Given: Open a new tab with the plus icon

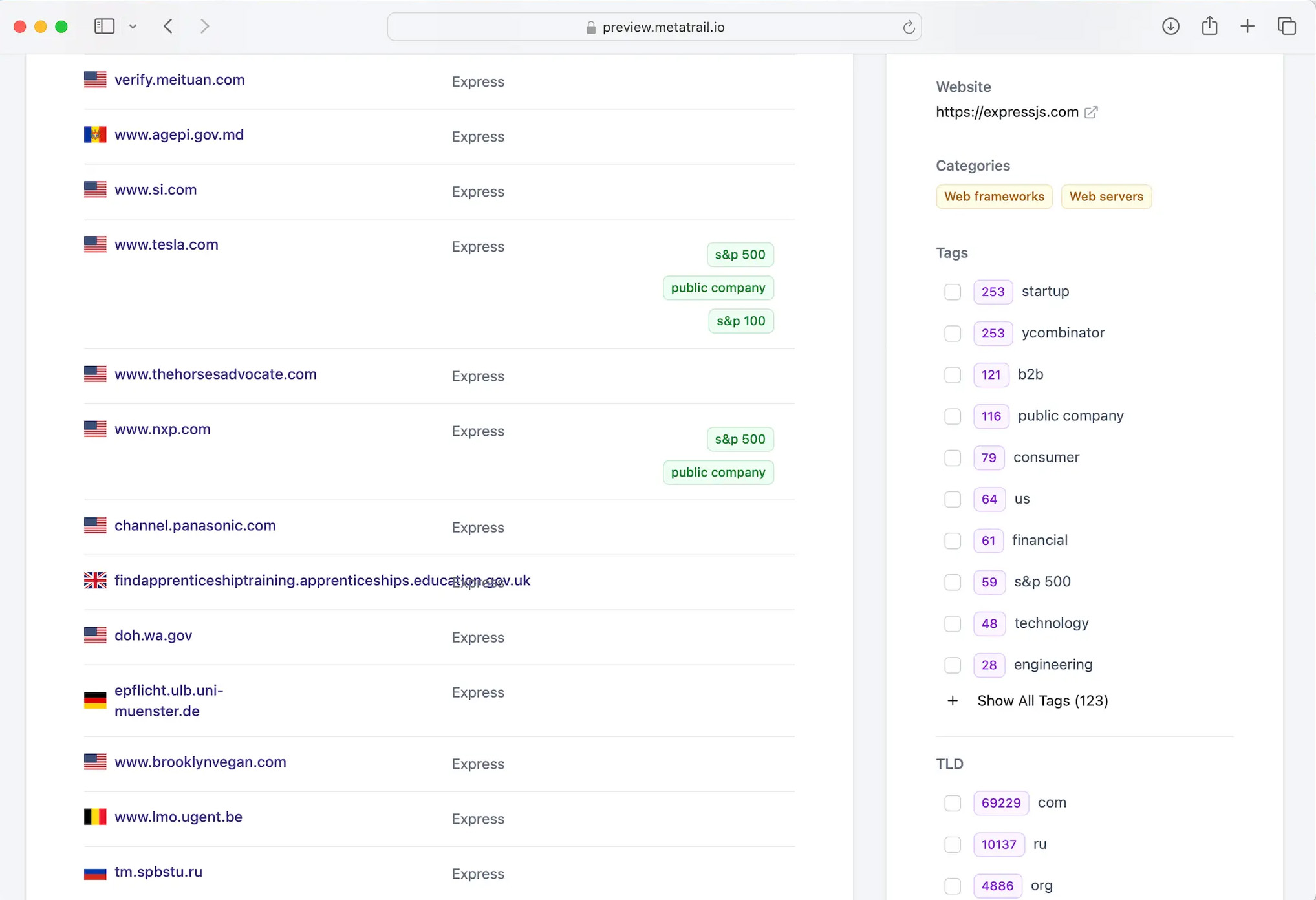Looking at the screenshot, I should pyautogui.click(x=1247, y=27).
